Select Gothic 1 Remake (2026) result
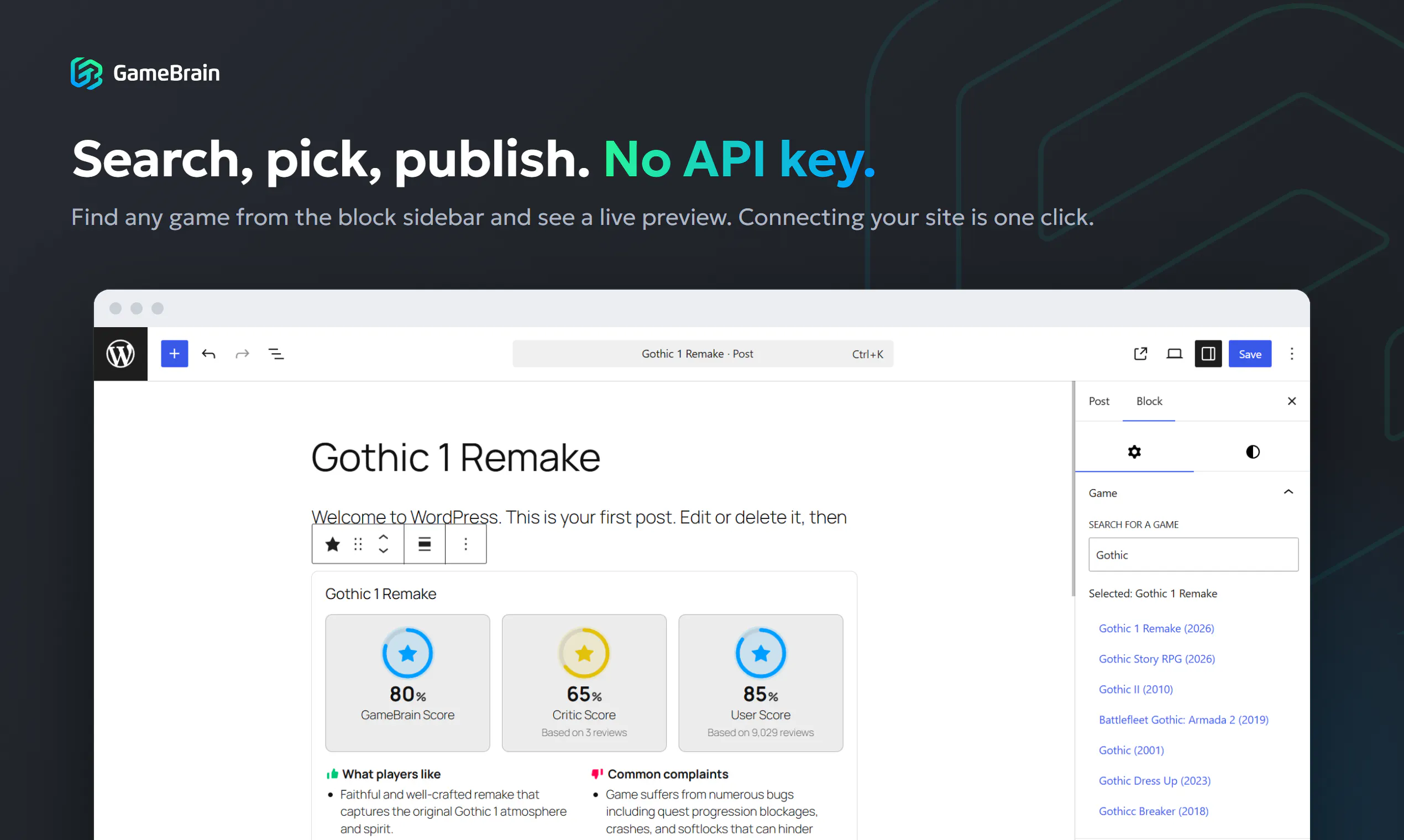The width and height of the screenshot is (1404, 840). tap(1156, 629)
